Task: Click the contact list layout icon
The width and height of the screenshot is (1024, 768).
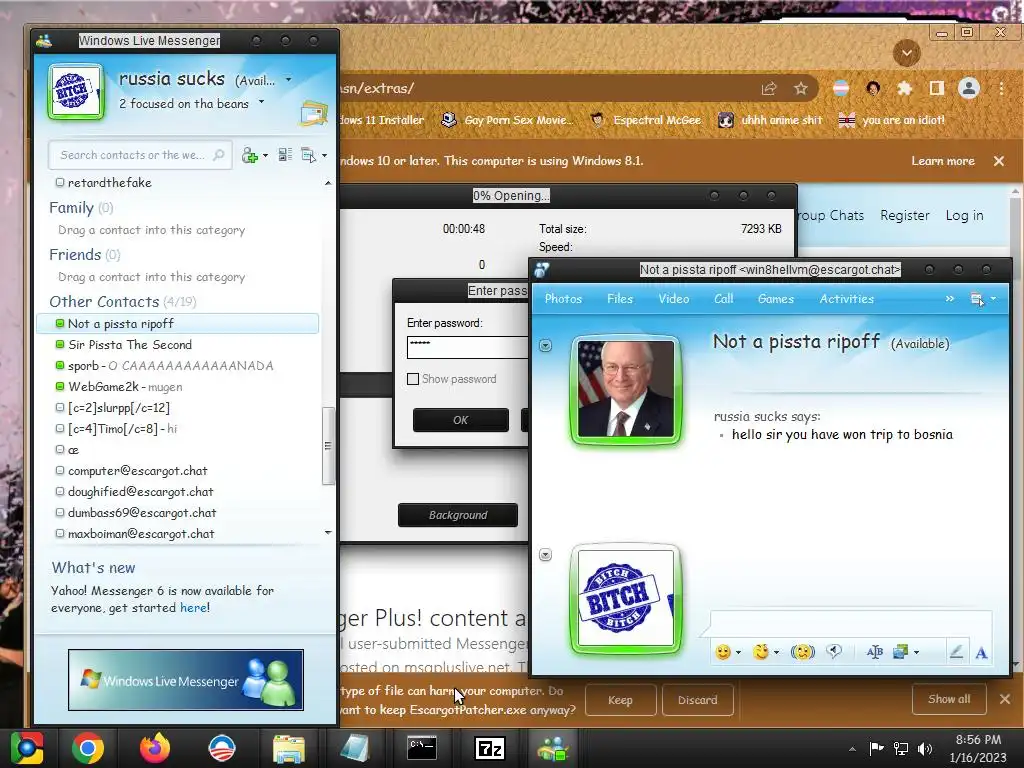Action: [285, 155]
